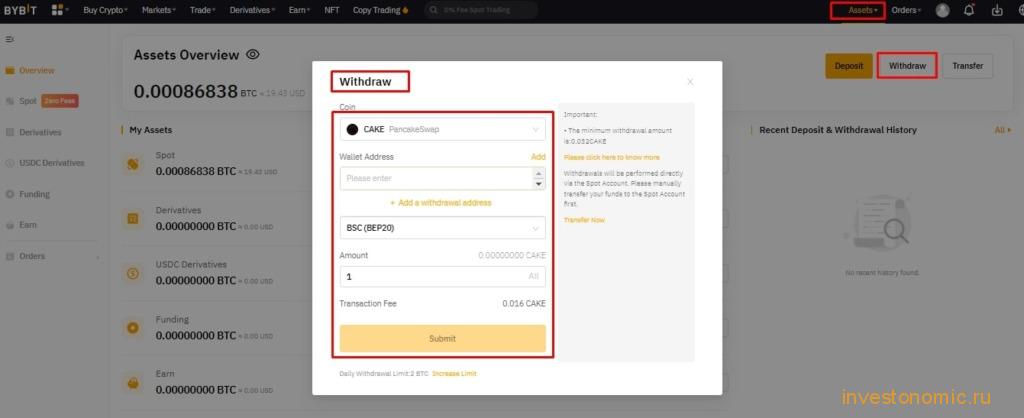Click Increase Limit link

tap(454, 374)
